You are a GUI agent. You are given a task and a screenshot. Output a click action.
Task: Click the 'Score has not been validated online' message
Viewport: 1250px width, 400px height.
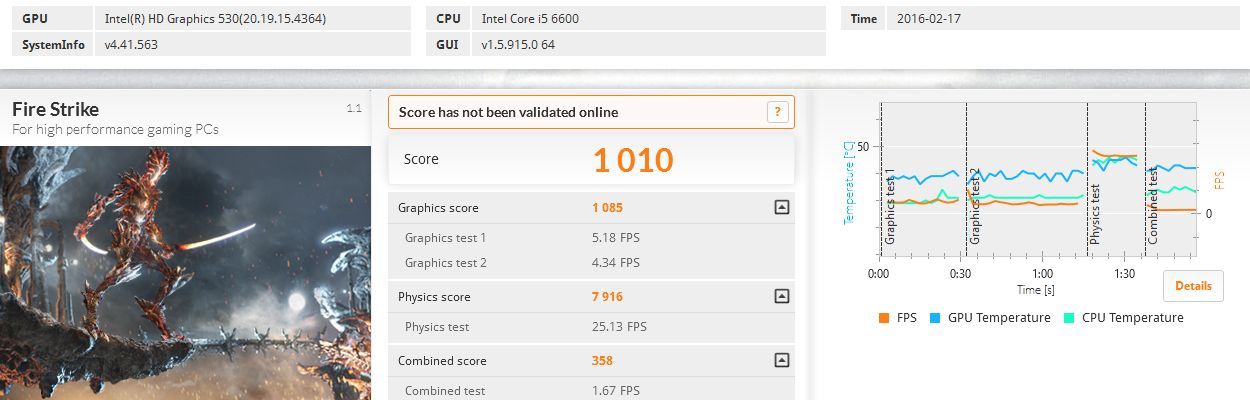coord(508,112)
